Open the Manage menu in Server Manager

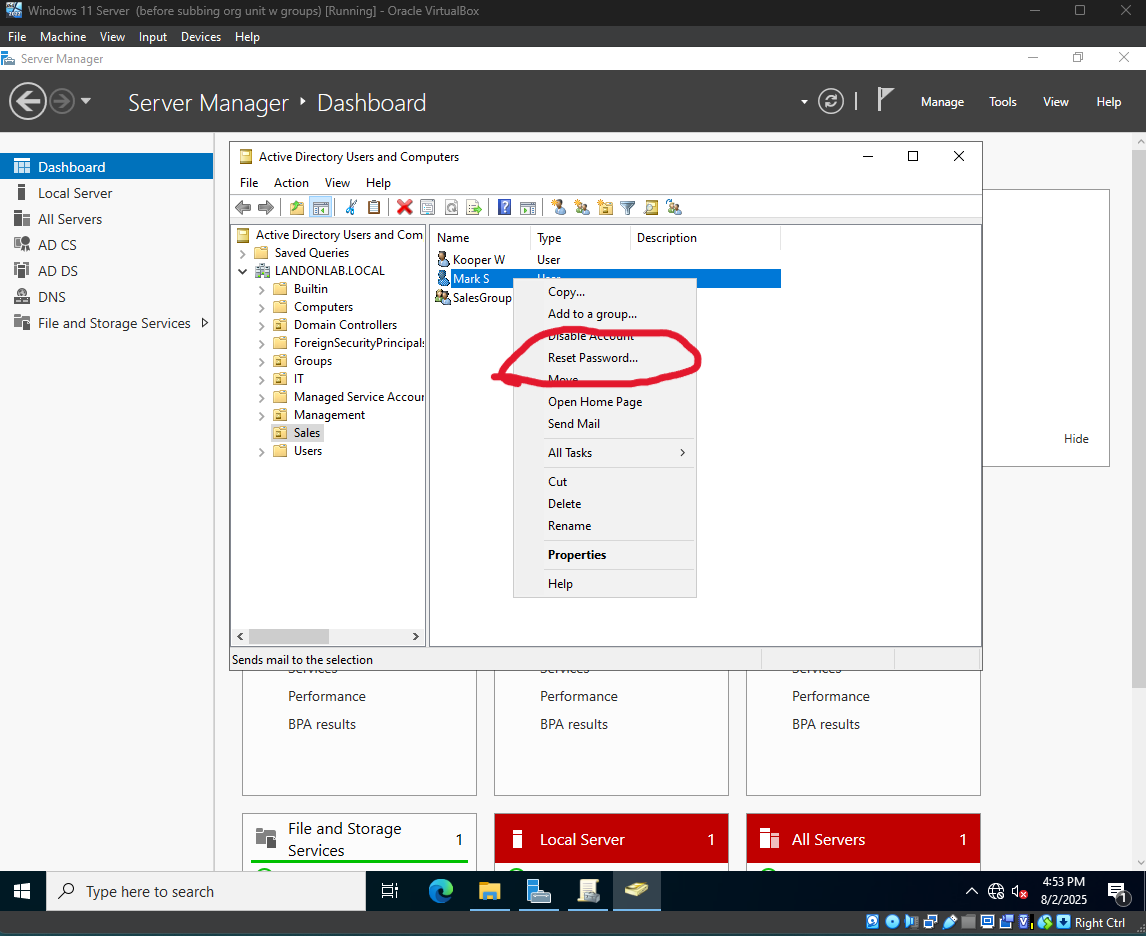tap(942, 102)
